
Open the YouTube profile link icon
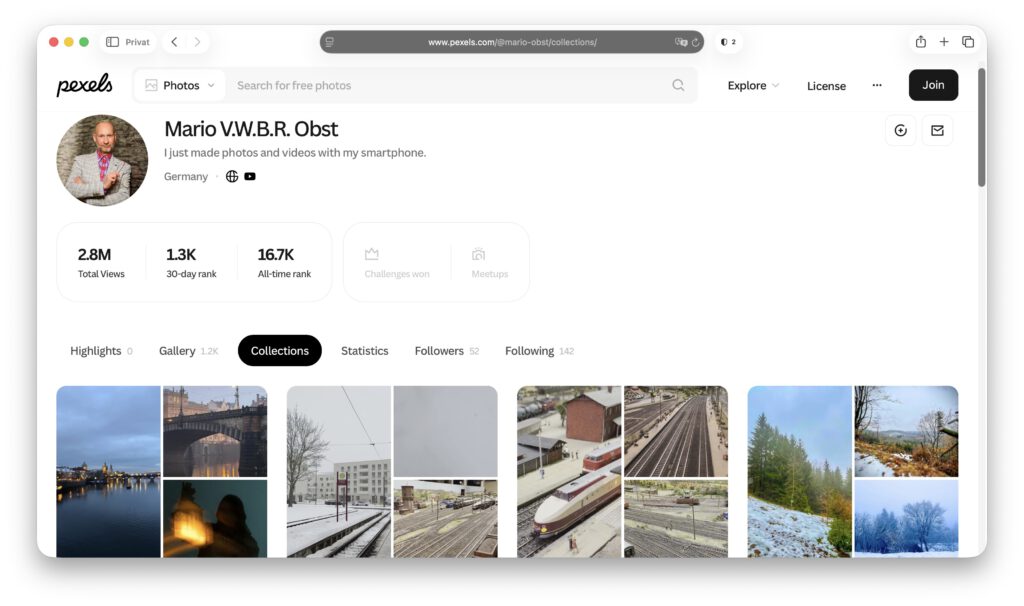pyautogui.click(x=250, y=176)
